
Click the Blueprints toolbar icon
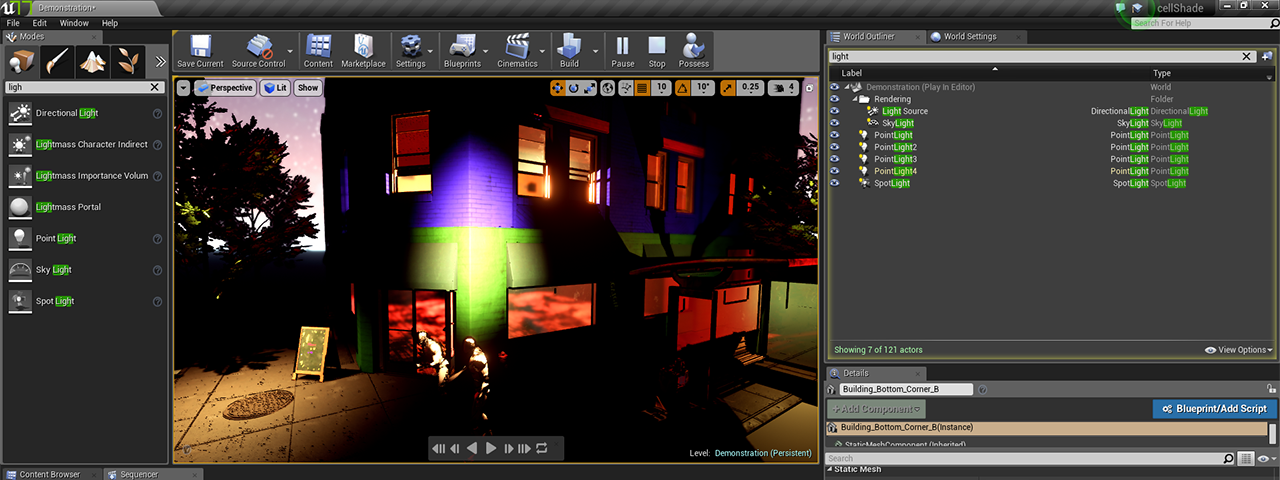click(461, 50)
